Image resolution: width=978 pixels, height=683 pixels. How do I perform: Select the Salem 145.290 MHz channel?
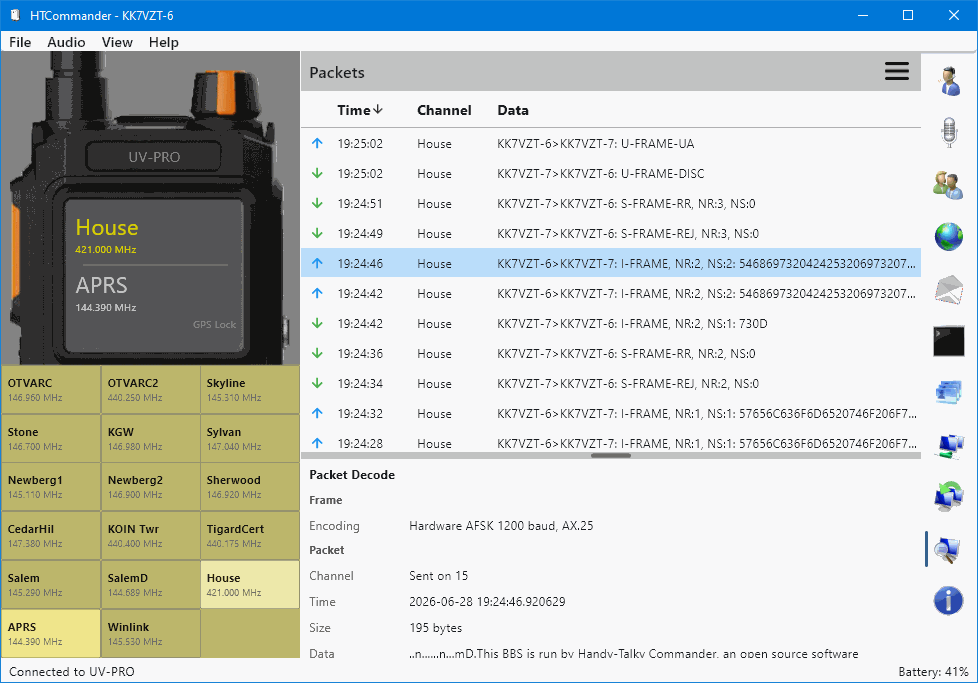pos(51,584)
